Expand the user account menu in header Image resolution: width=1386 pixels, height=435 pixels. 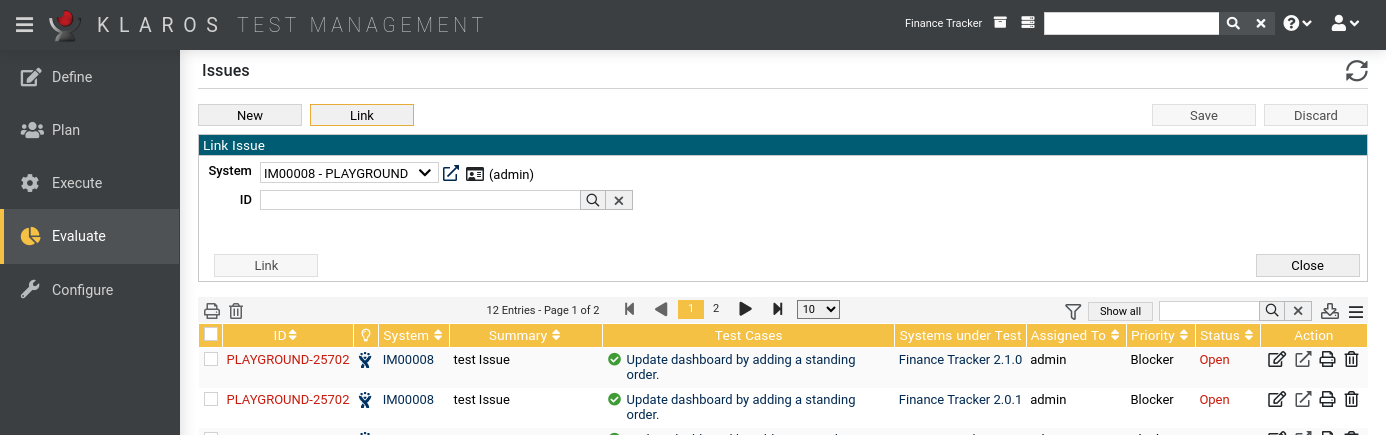(1346, 23)
